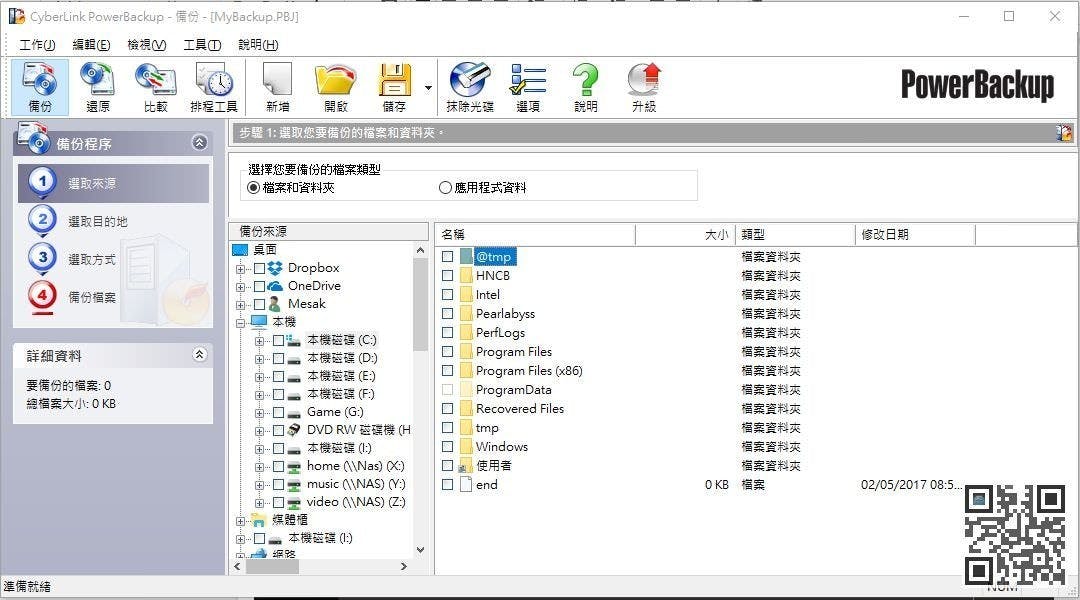1080x600 pixels.
Task: Click tree horizontal scrollbar right arrow
Action: pyautogui.click(x=404, y=566)
